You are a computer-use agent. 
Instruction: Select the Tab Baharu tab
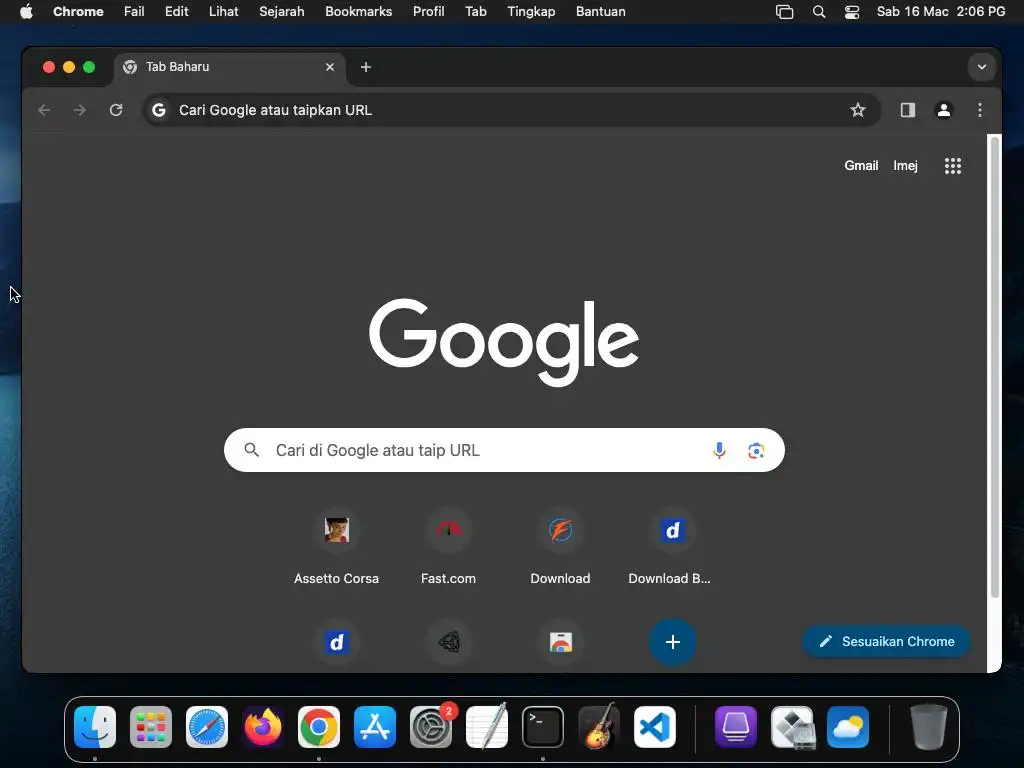point(230,67)
